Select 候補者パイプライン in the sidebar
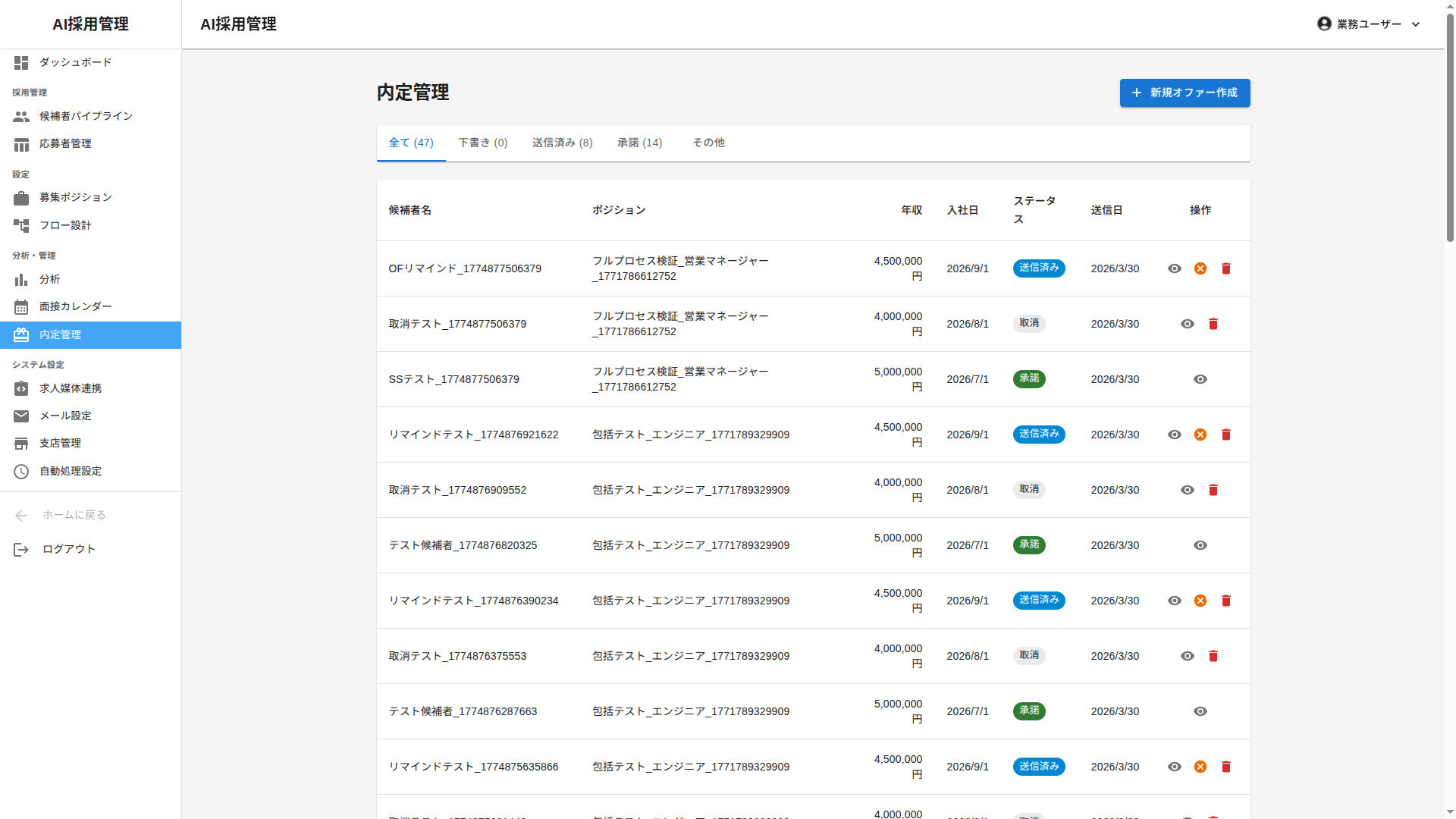This screenshot has height=819, width=1456. [x=21, y=116]
